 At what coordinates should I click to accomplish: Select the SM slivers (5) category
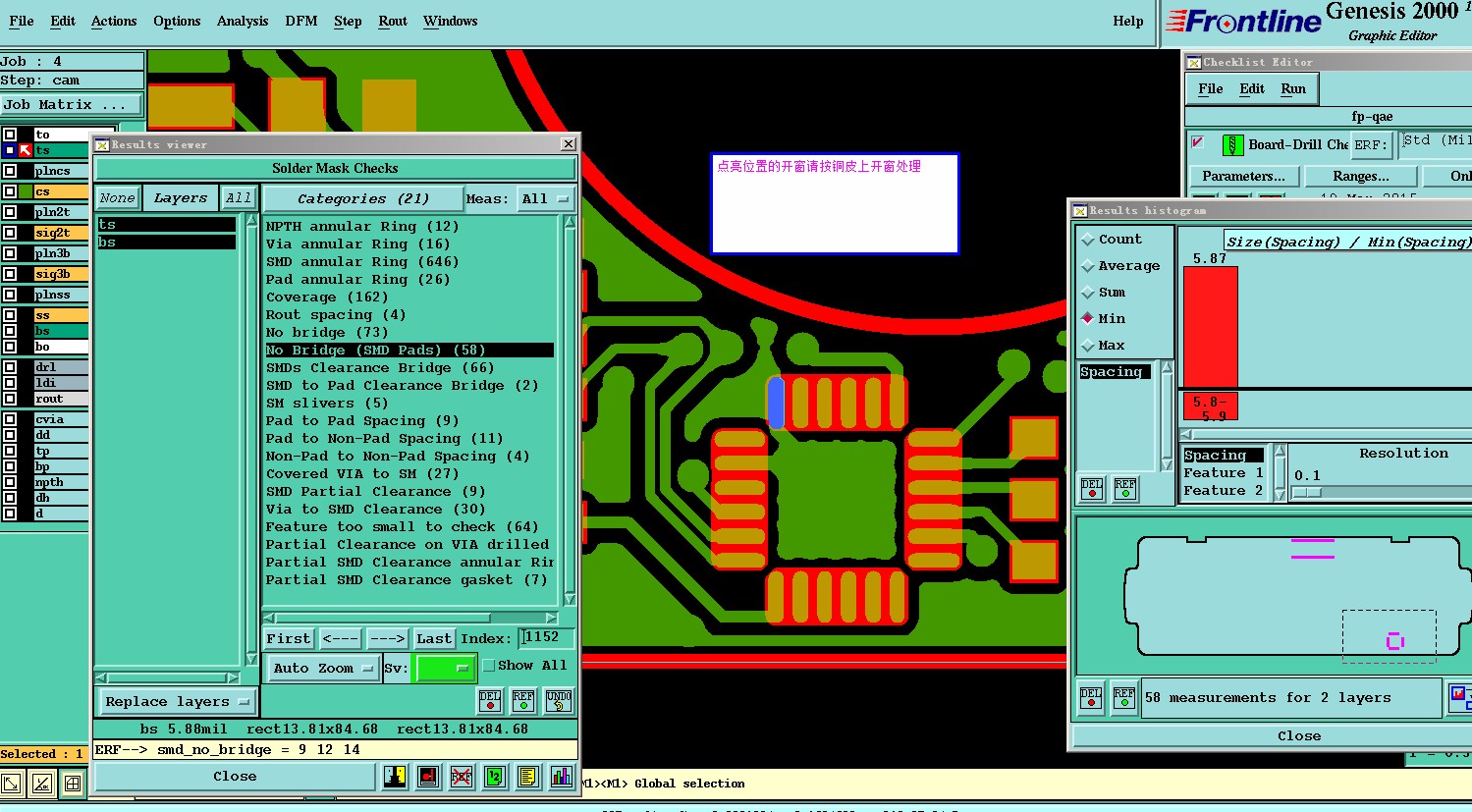327,403
